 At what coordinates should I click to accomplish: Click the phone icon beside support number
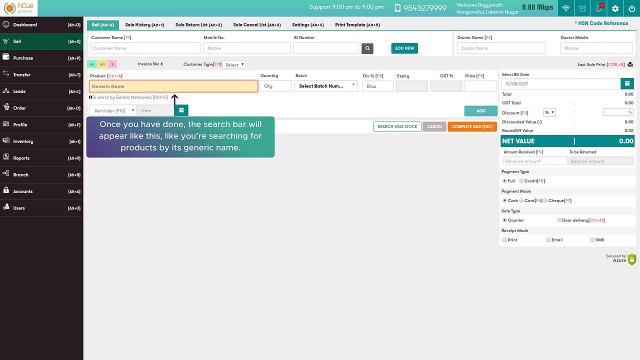pyautogui.click(x=398, y=8)
